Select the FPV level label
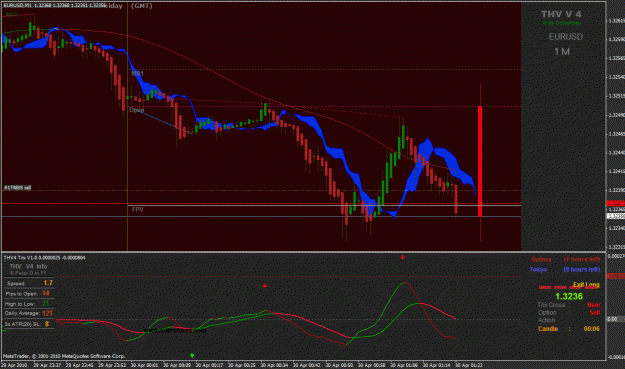This screenshot has height=369, width=625. [138, 210]
